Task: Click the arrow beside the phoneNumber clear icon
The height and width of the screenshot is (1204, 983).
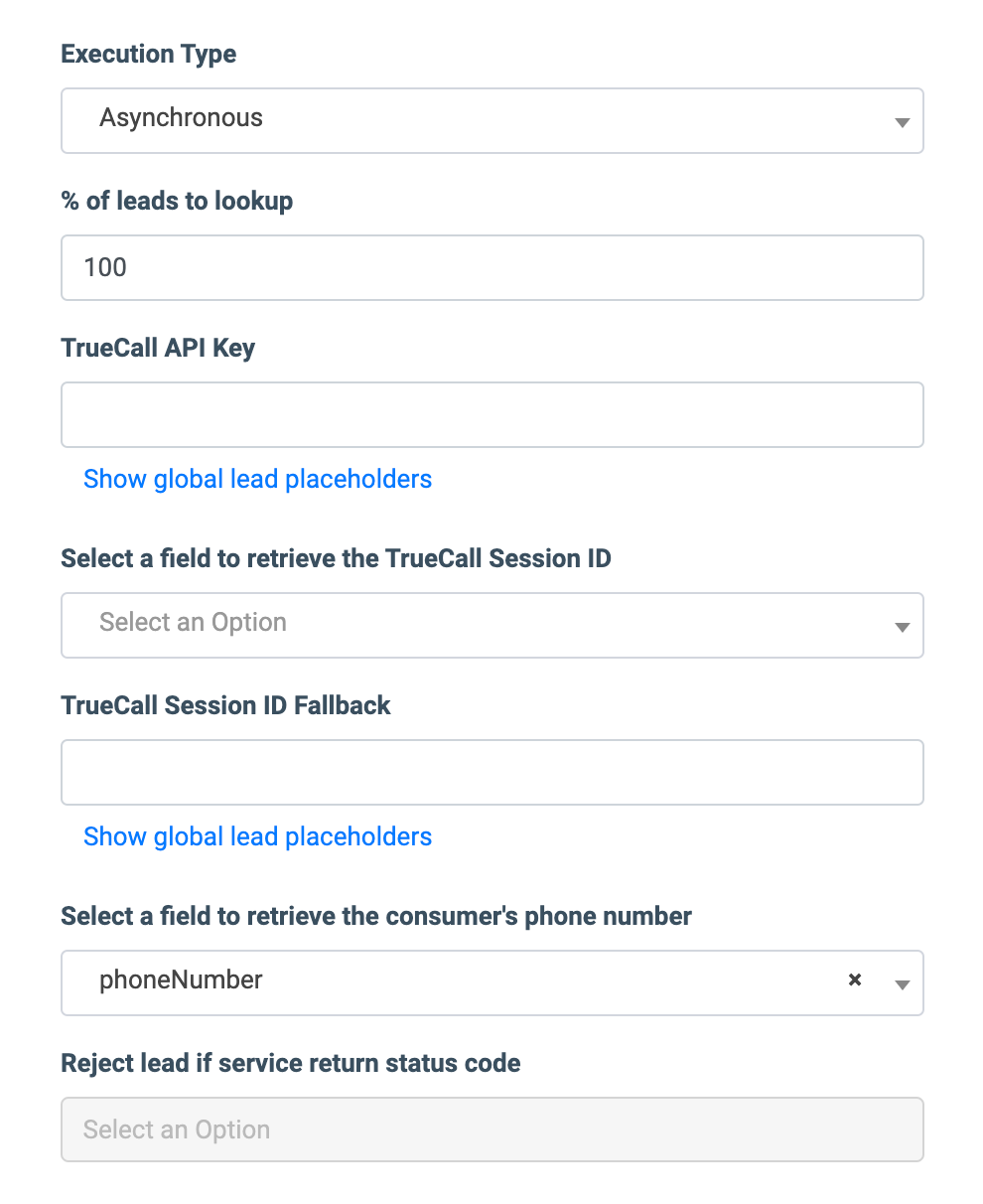Action: point(902,984)
